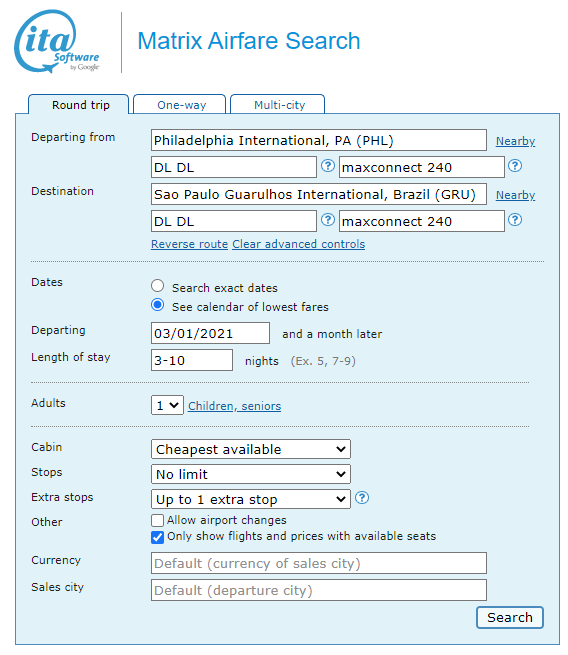The height and width of the screenshot is (655, 568).
Task: Click the Reverse route link
Action: (189, 244)
